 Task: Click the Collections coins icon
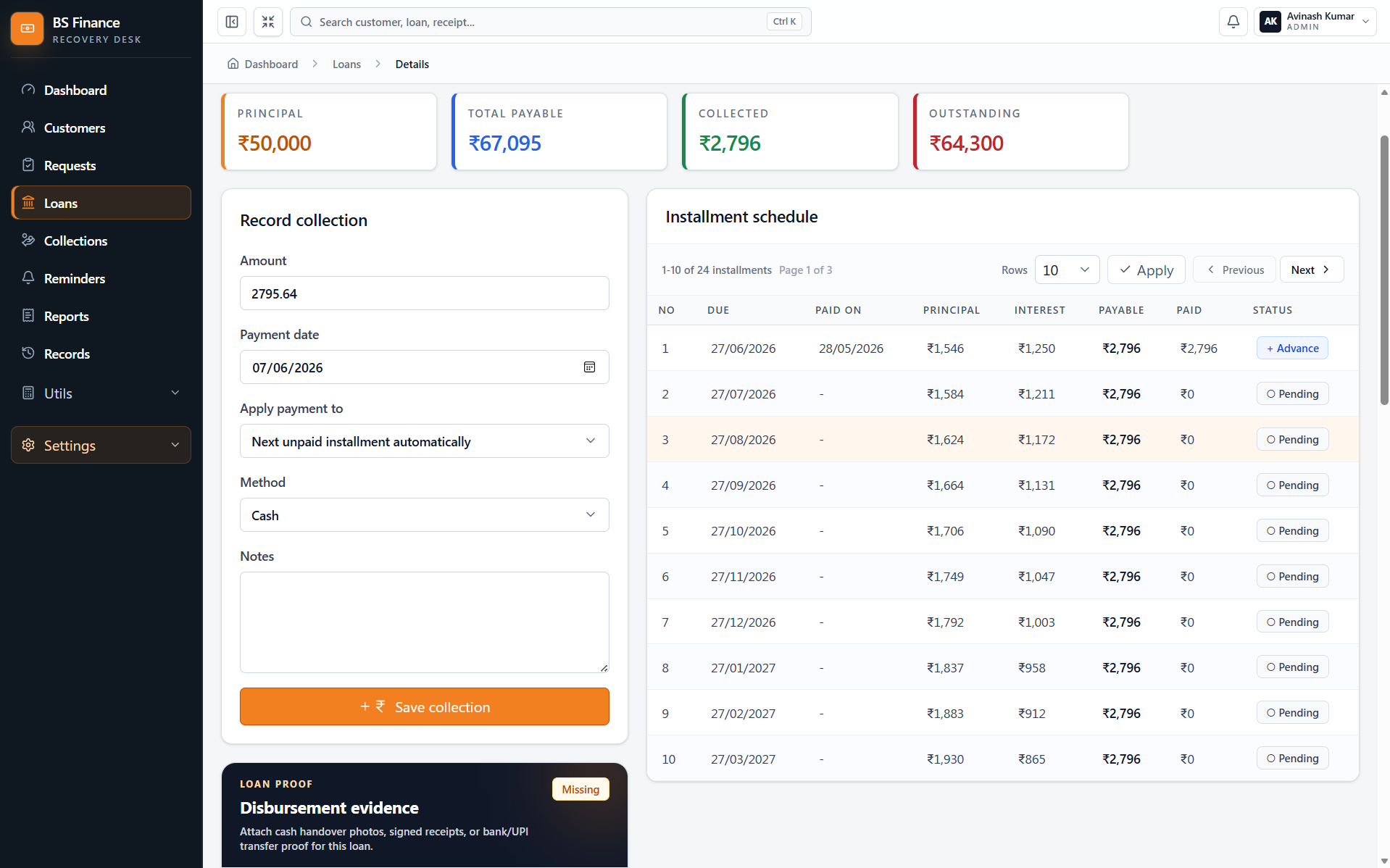pyautogui.click(x=28, y=241)
